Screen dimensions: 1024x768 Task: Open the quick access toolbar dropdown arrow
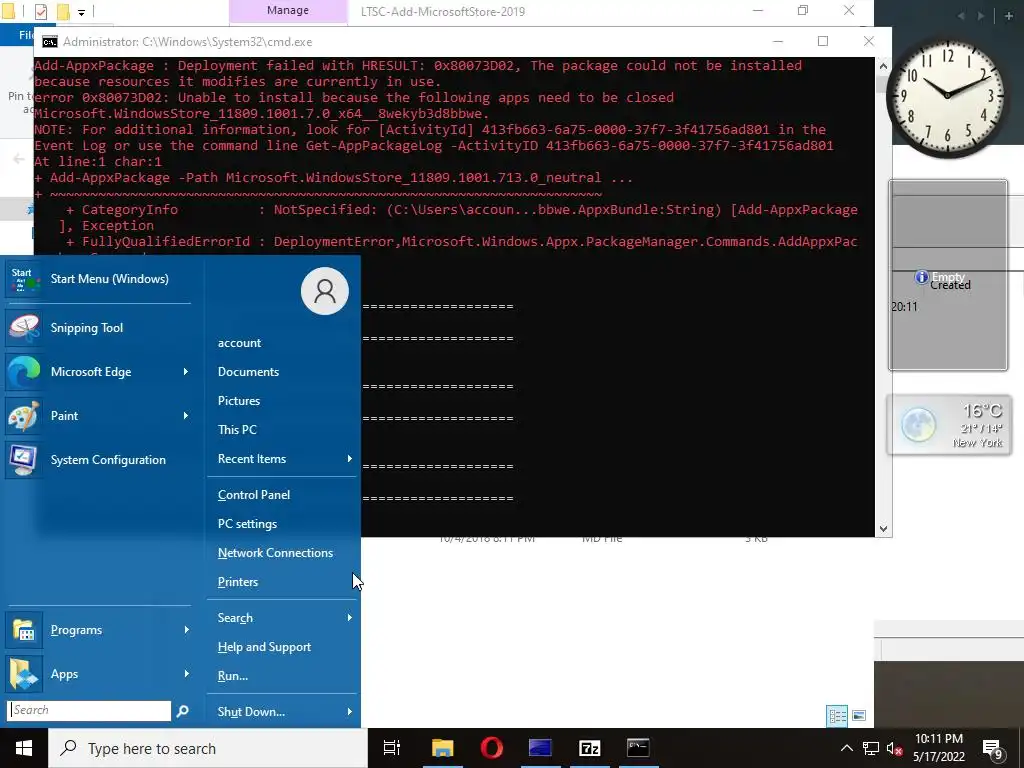pos(82,12)
